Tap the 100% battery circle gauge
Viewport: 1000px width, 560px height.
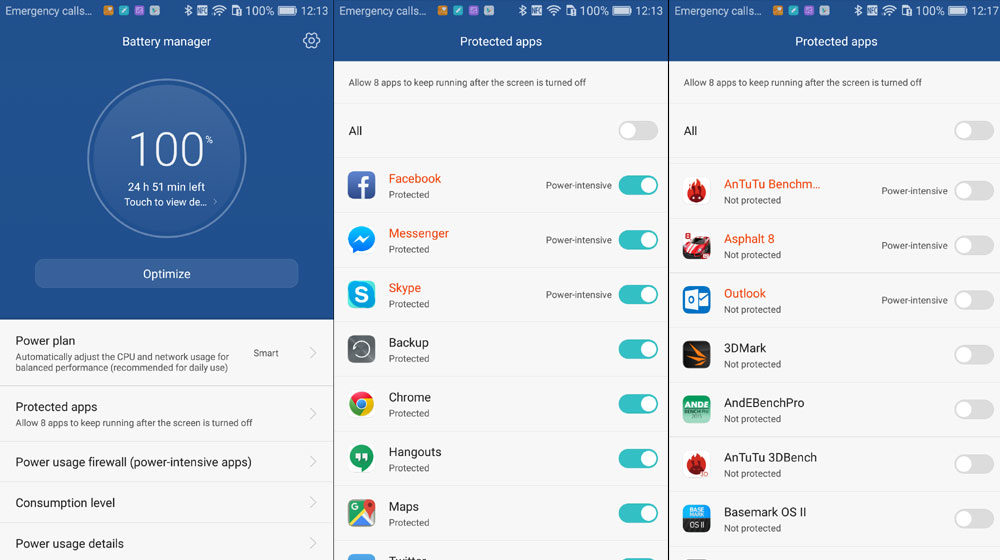[166, 158]
